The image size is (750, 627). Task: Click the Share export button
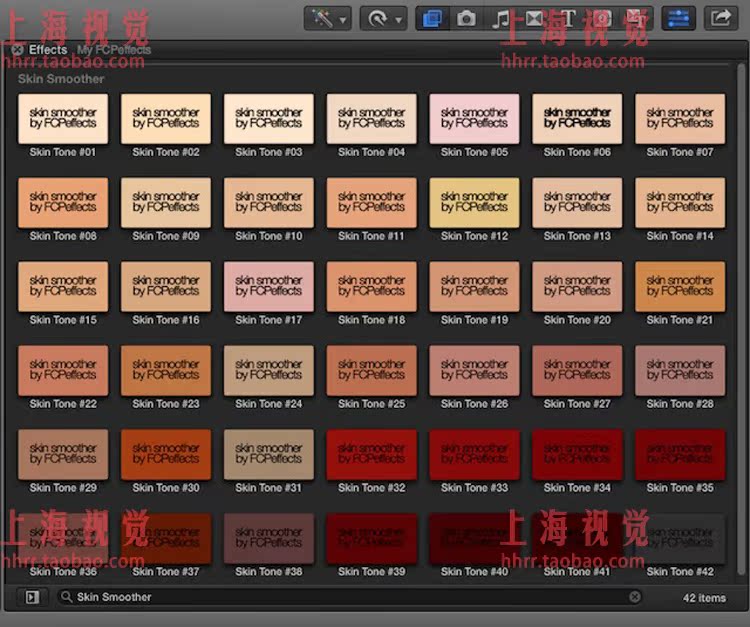point(721,19)
